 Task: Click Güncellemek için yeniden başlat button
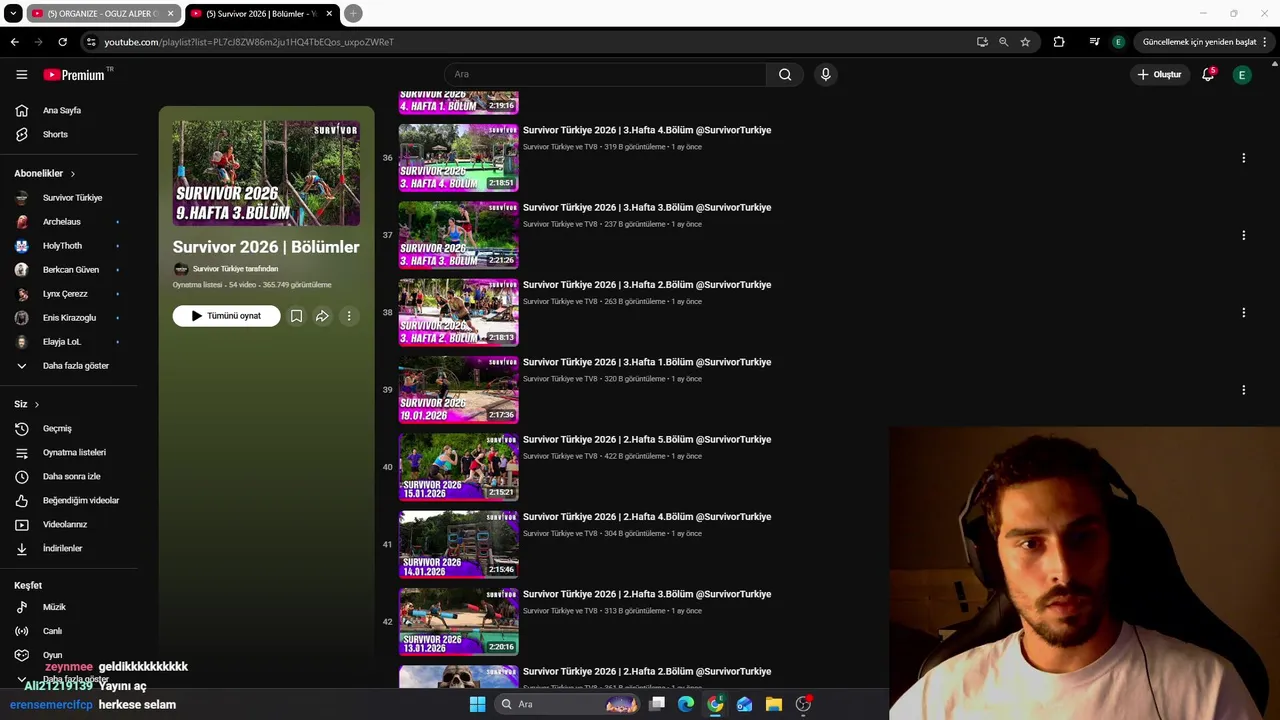pyautogui.click(x=1205, y=42)
